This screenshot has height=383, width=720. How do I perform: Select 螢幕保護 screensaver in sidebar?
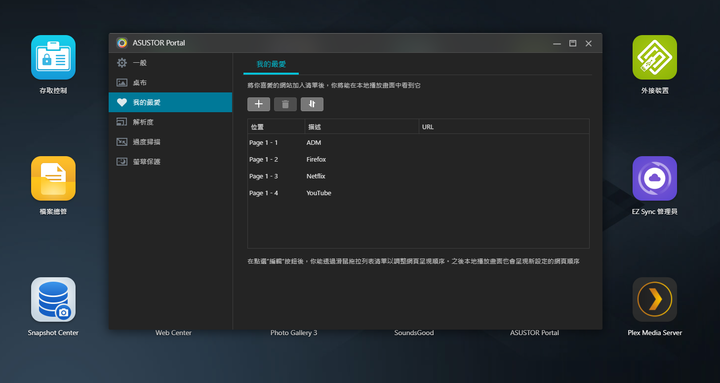tap(170, 162)
